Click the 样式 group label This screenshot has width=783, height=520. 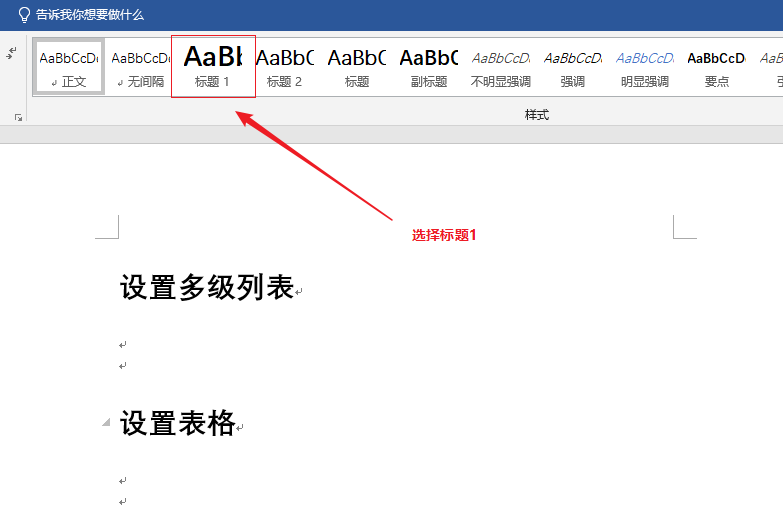point(537,115)
